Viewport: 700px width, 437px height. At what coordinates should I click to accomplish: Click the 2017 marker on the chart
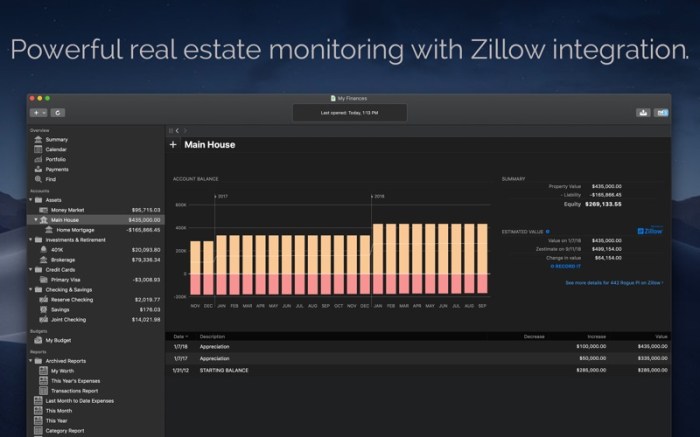pos(221,196)
